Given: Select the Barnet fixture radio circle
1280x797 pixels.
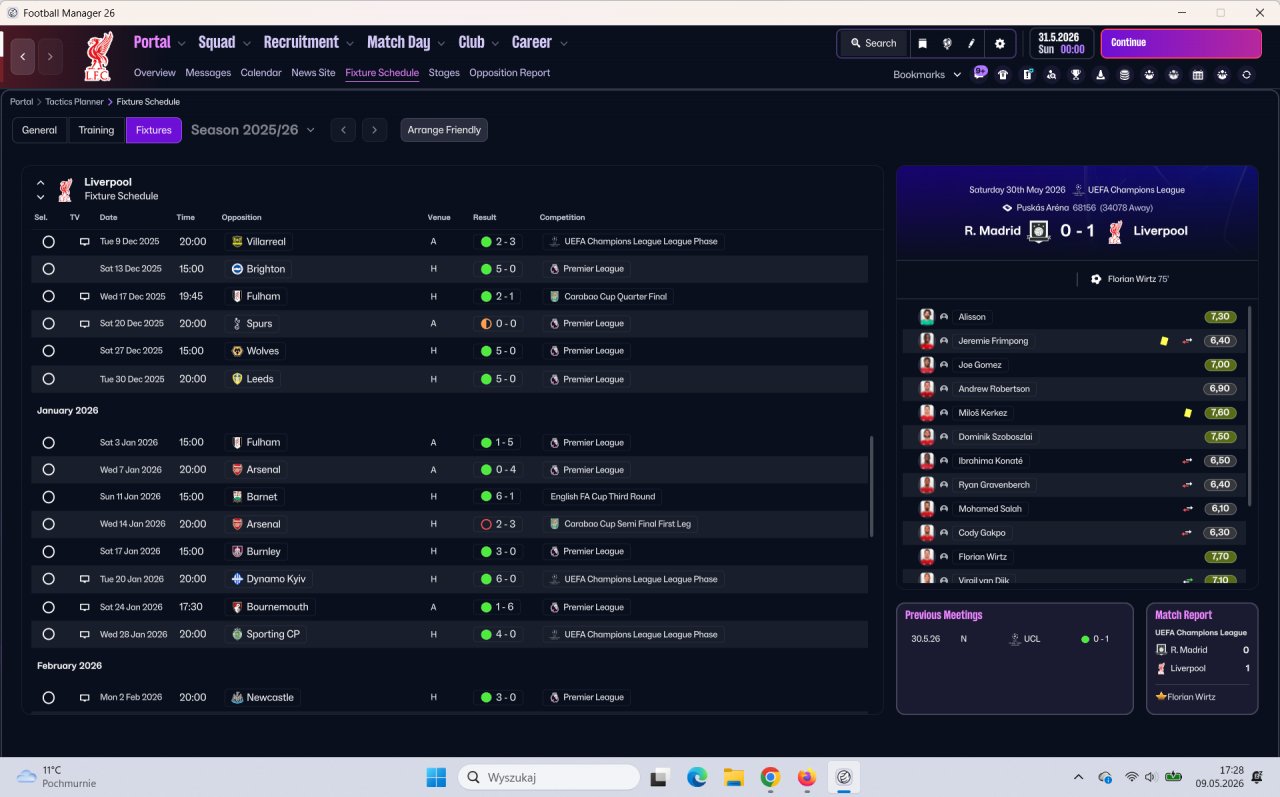Looking at the screenshot, I should (x=48, y=497).
